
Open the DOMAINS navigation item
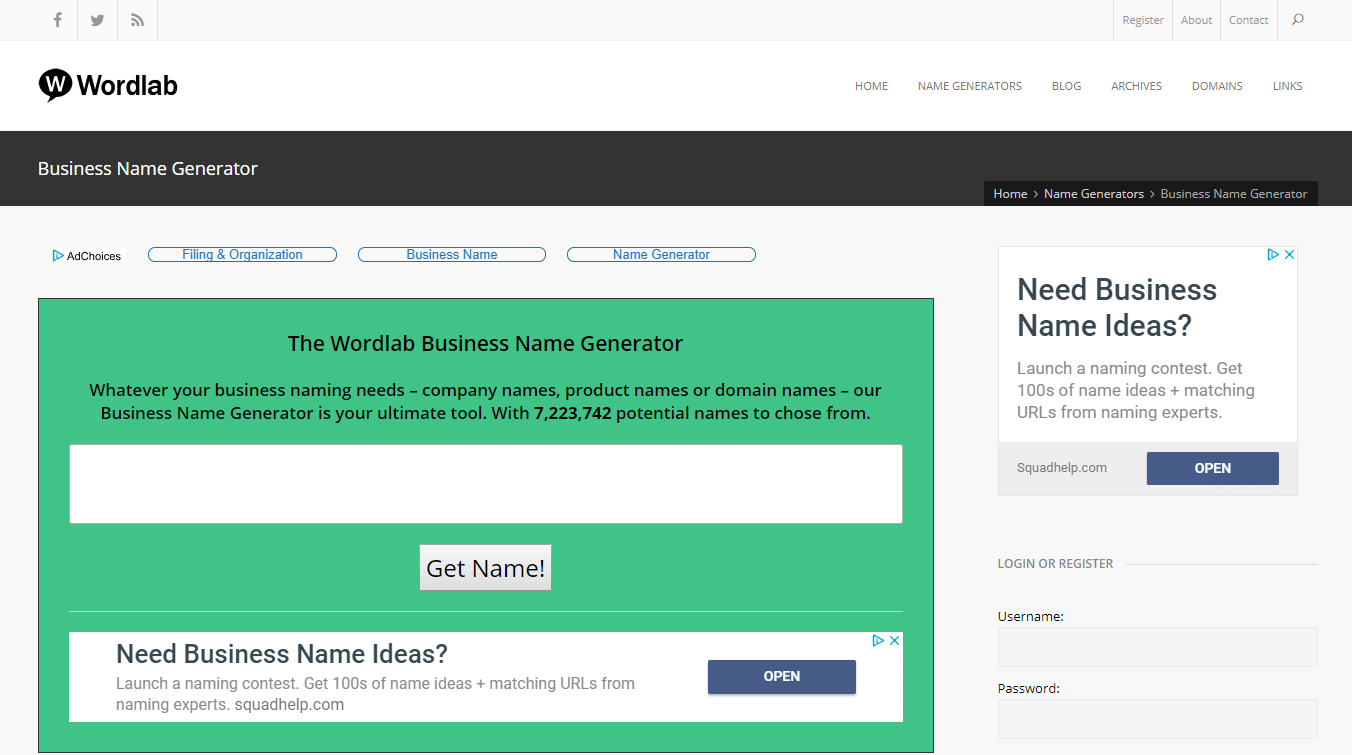click(1217, 86)
